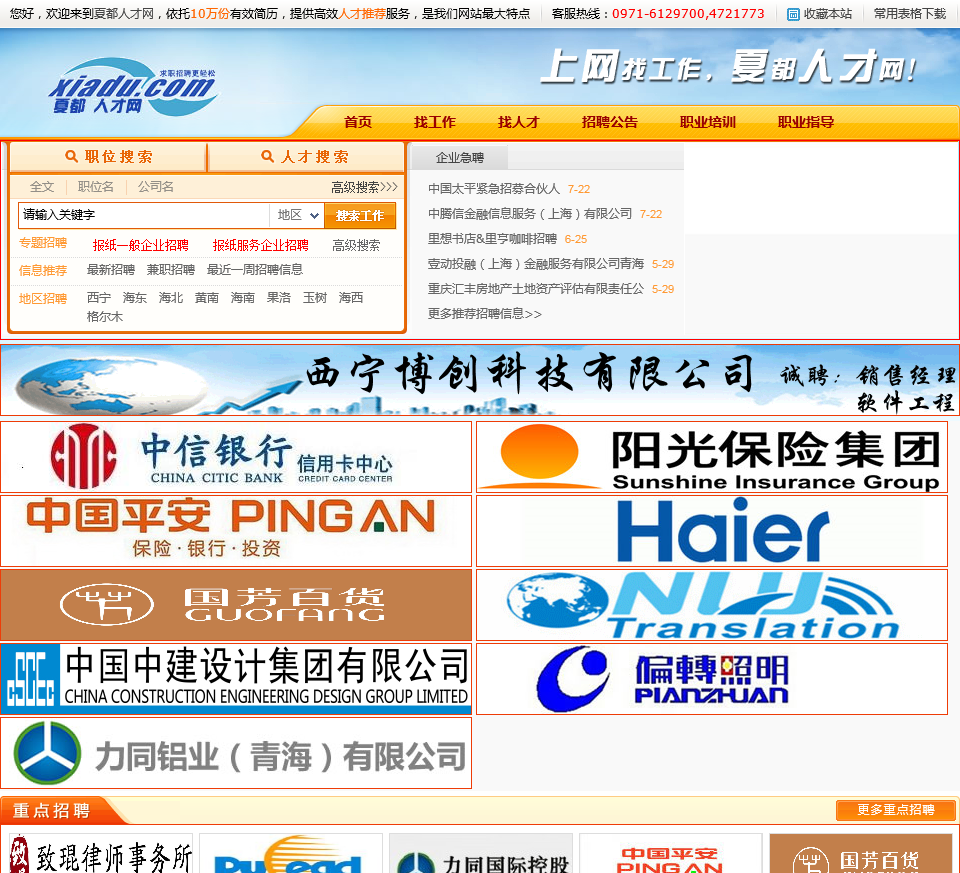Click 常用表格下载 in top bar
The height and width of the screenshot is (873, 960).
click(x=910, y=13)
